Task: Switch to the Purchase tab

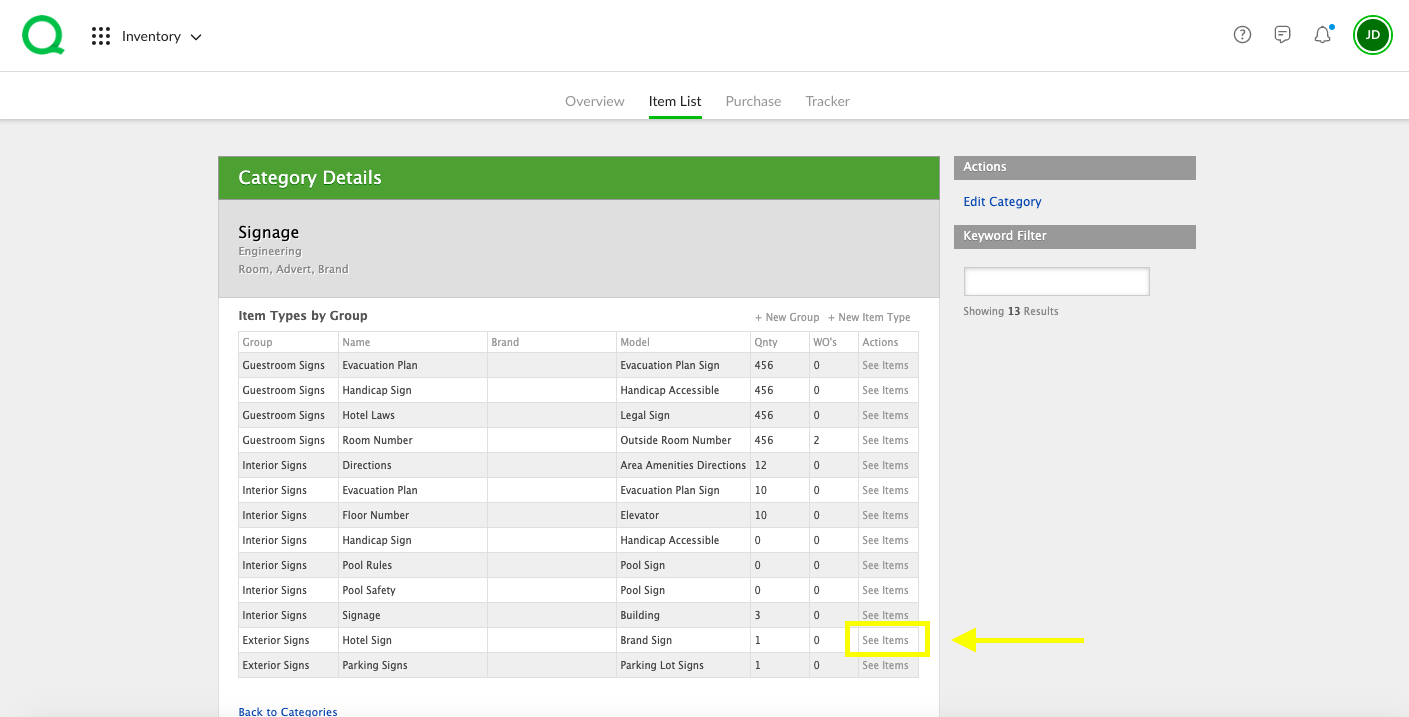Action: (x=753, y=100)
